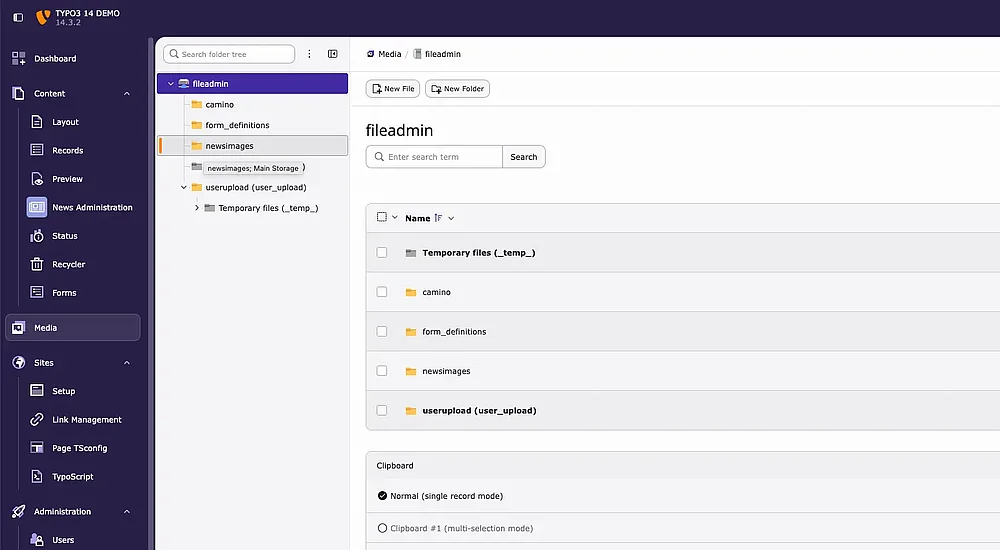
Task: Click Temporary files folder icon in list
Action: click(411, 253)
